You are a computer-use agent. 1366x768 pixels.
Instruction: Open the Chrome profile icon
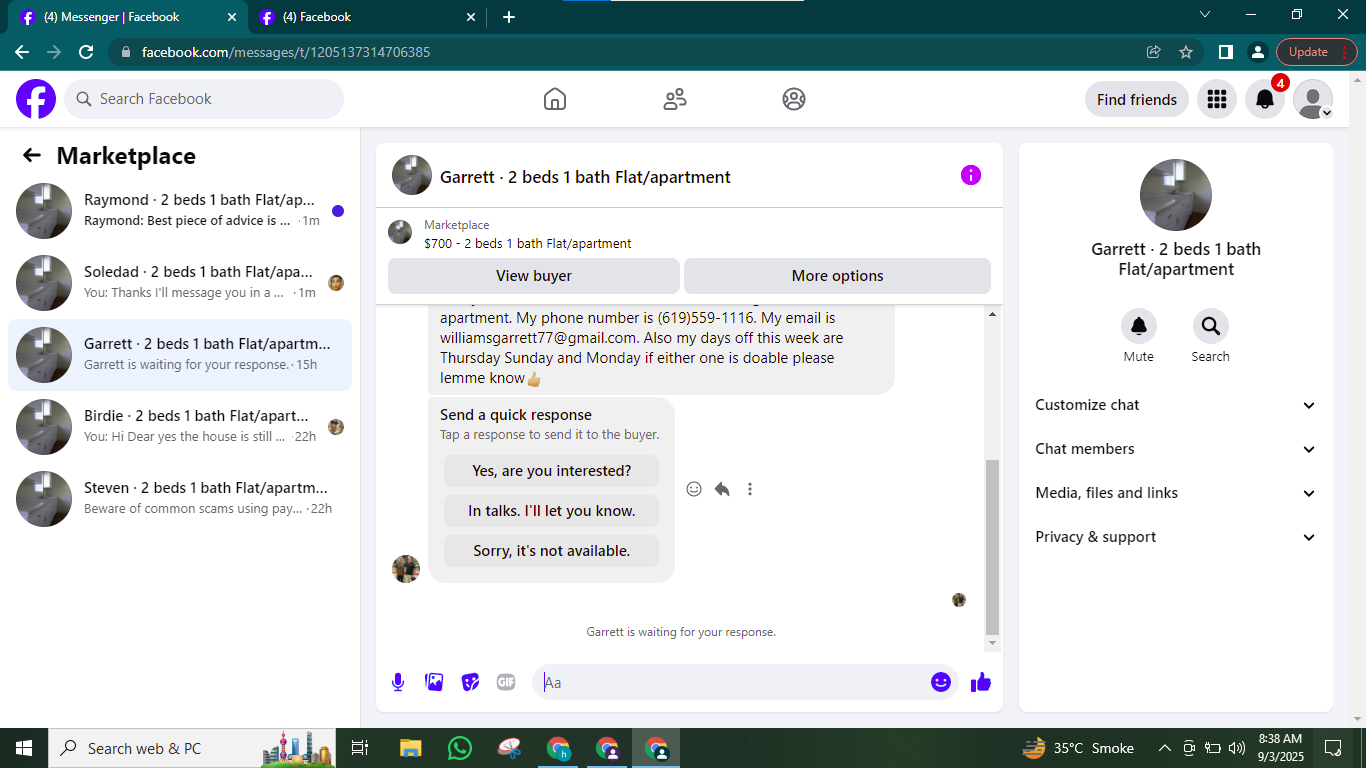[1258, 52]
